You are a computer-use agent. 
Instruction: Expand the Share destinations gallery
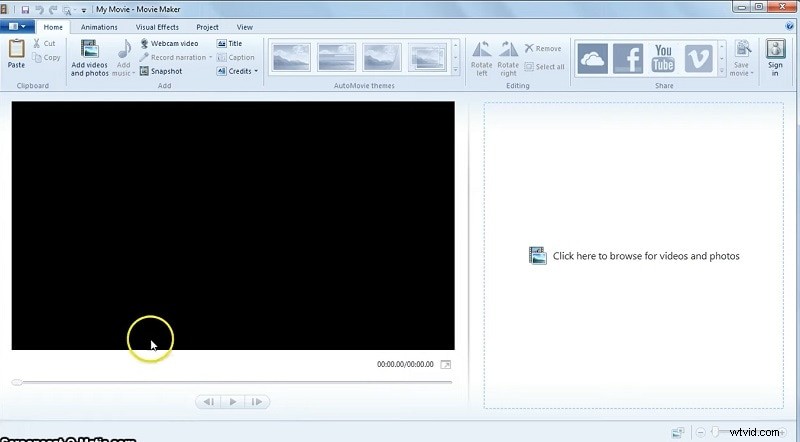722,71
